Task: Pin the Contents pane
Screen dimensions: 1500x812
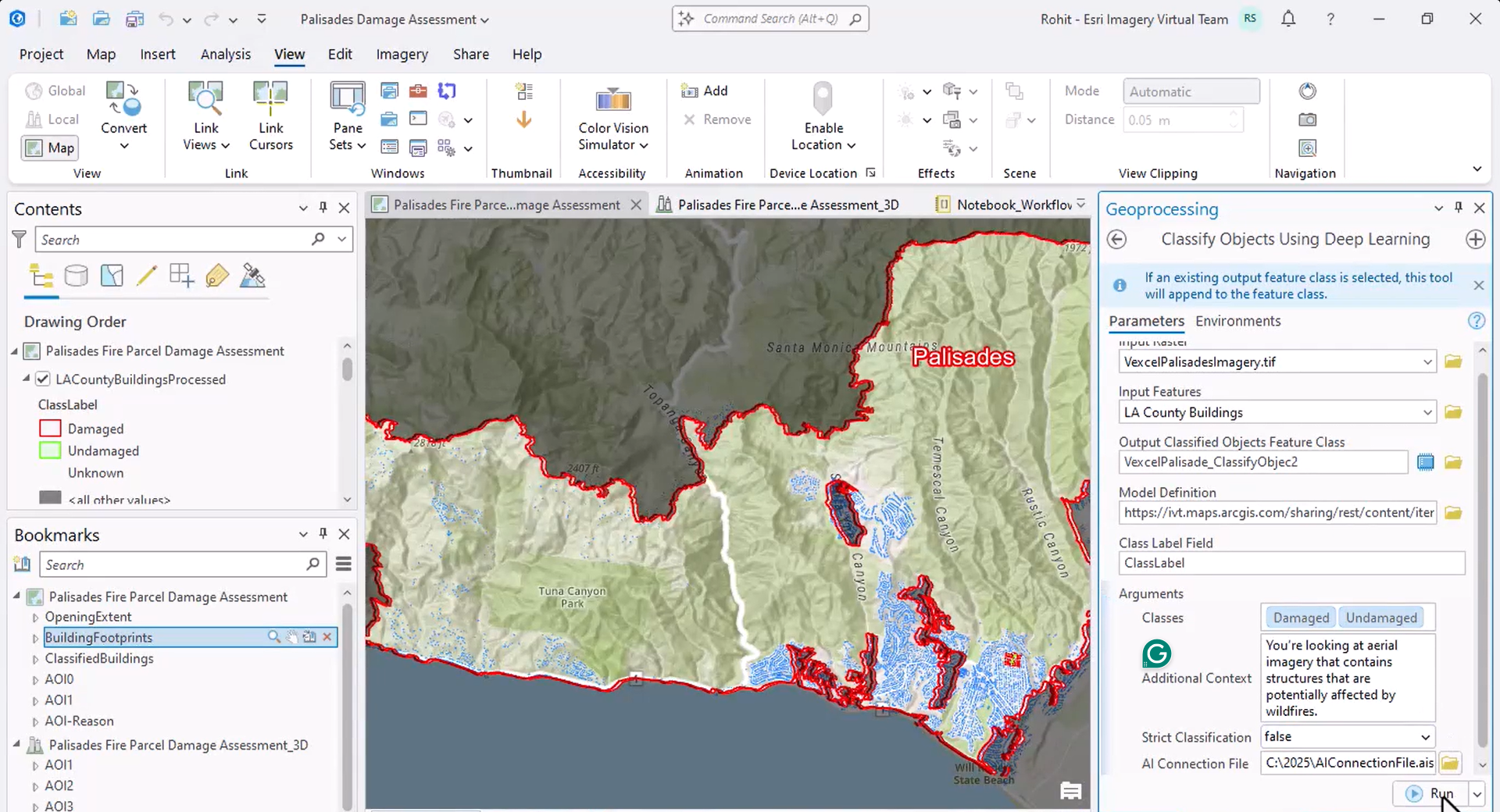Action: tap(323, 208)
